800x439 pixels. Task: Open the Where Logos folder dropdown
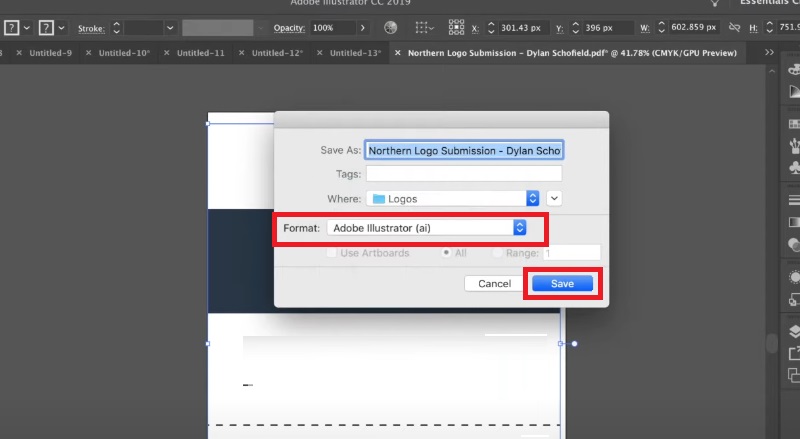453,199
